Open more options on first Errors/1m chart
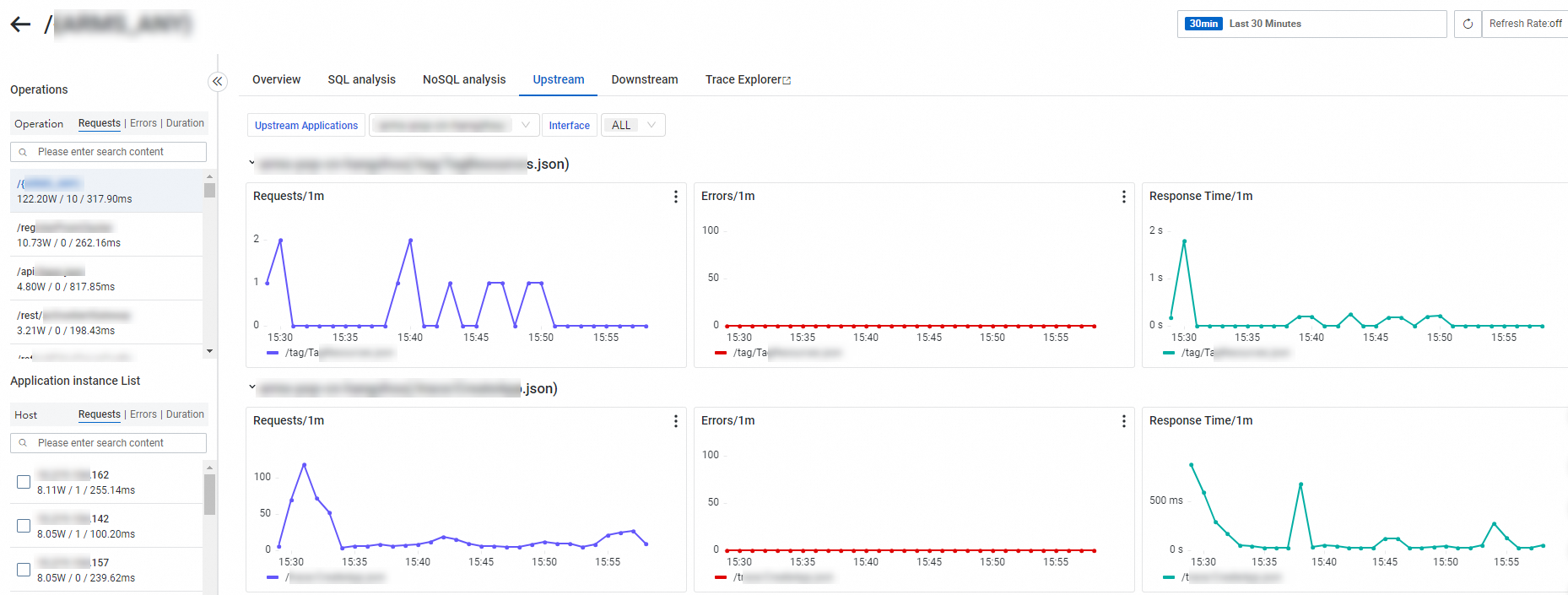 (x=1123, y=197)
